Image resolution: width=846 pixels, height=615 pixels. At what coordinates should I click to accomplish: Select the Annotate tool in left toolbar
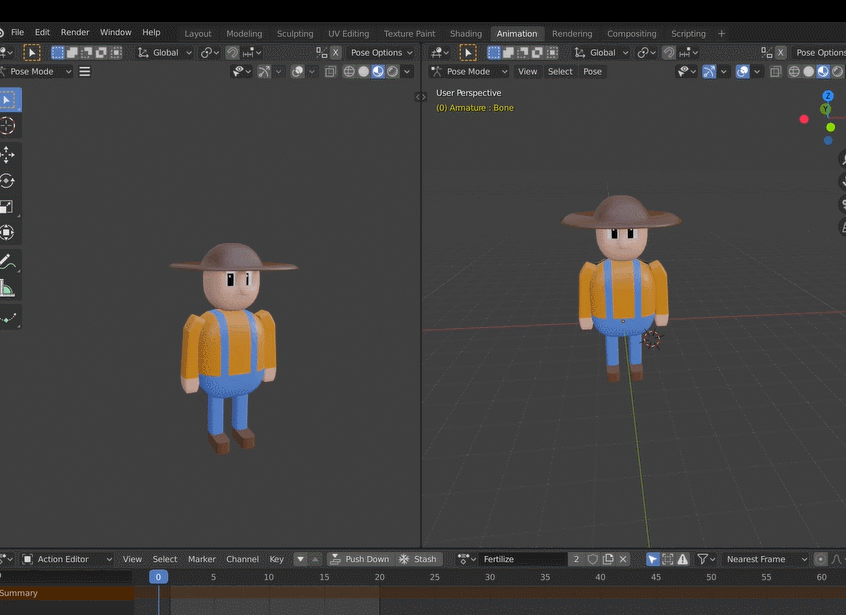pyautogui.click(x=8, y=263)
